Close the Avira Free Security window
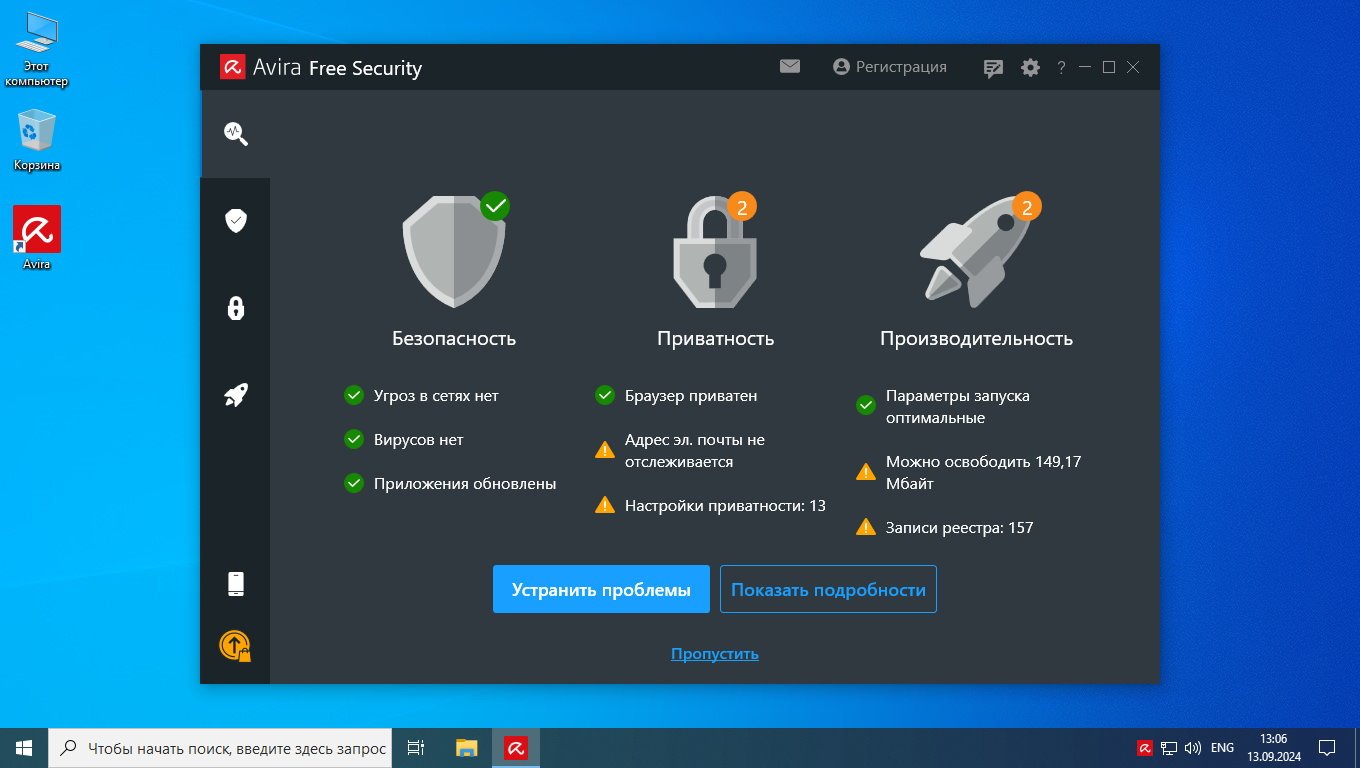 pyautogui.click(x=1133, y=68)
